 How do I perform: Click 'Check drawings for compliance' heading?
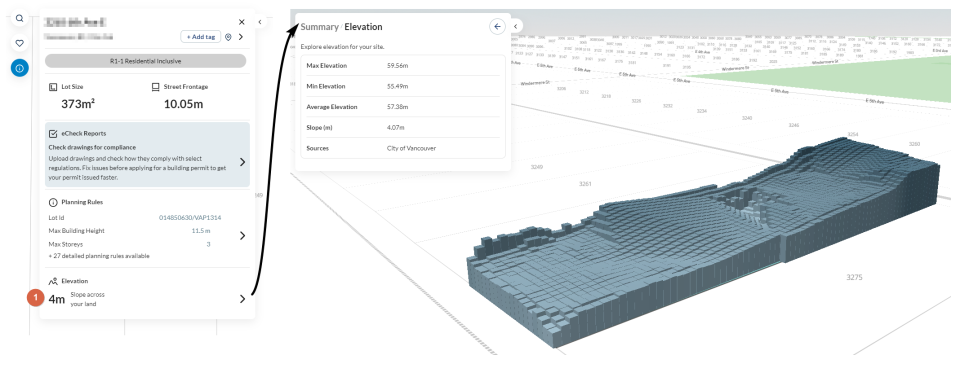point(92,147)
